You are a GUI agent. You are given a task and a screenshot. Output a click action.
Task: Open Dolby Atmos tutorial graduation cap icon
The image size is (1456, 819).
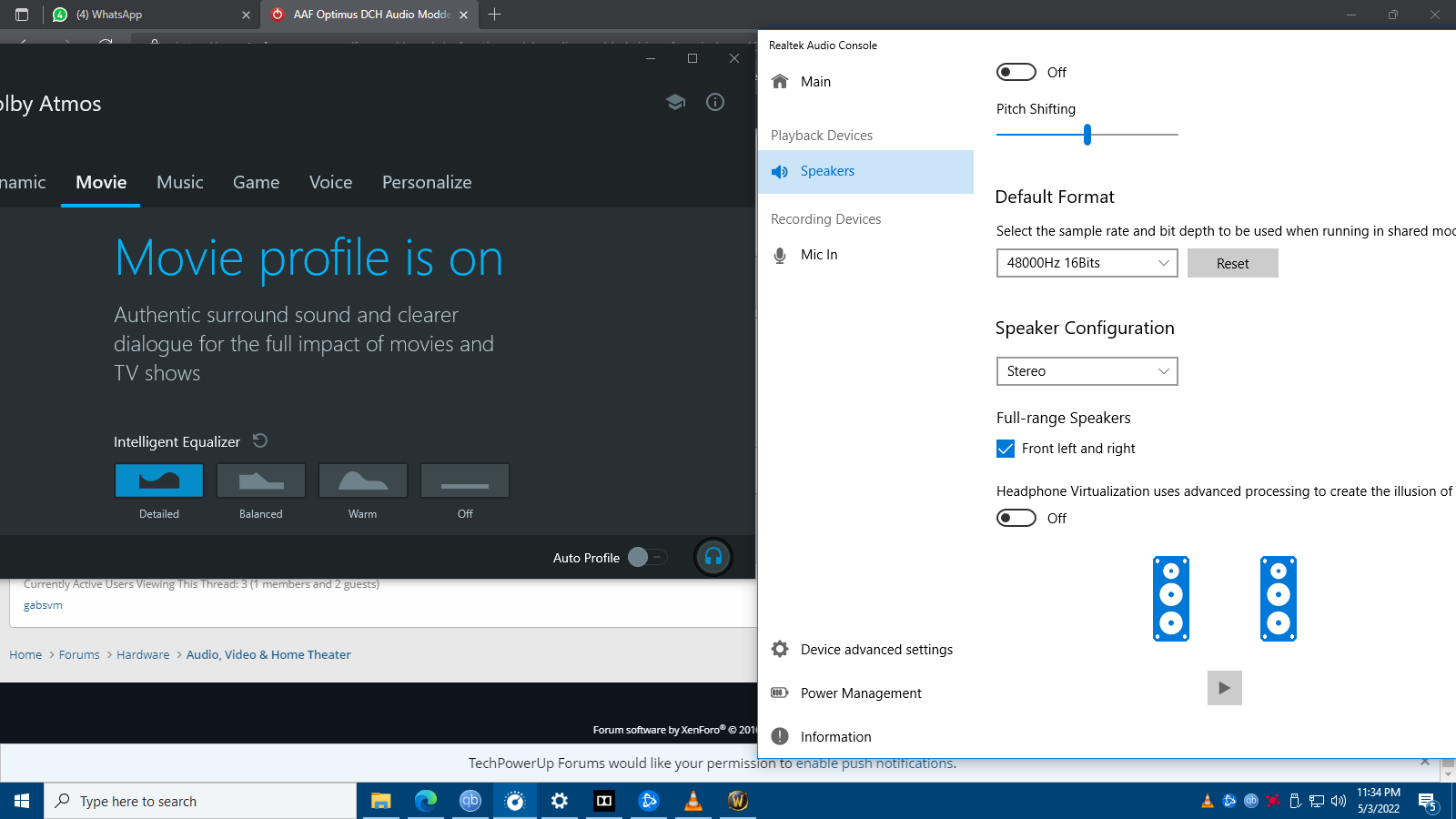click(x=675, y=102)
